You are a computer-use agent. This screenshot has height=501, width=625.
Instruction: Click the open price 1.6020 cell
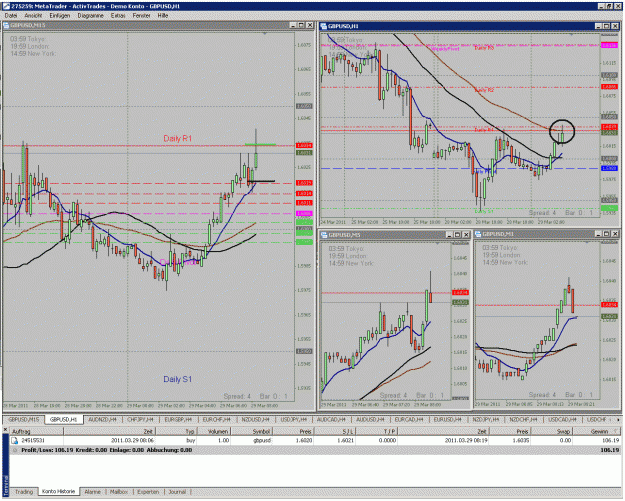[x=304, y=441]
